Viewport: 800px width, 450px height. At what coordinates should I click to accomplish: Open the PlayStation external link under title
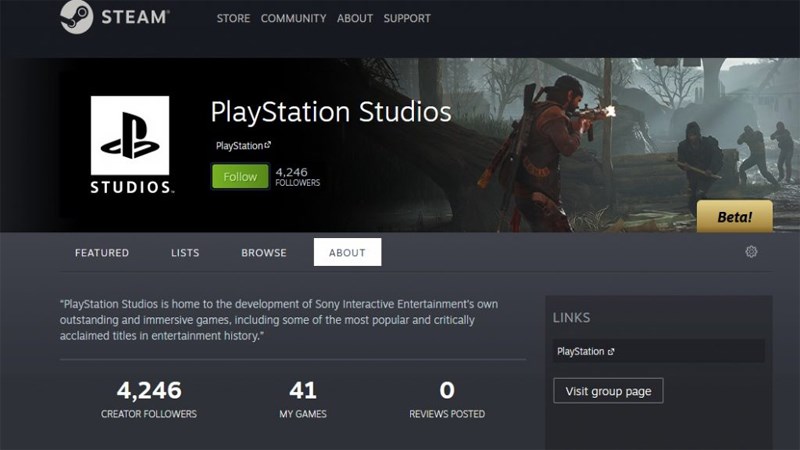click(x=243, y=146)
